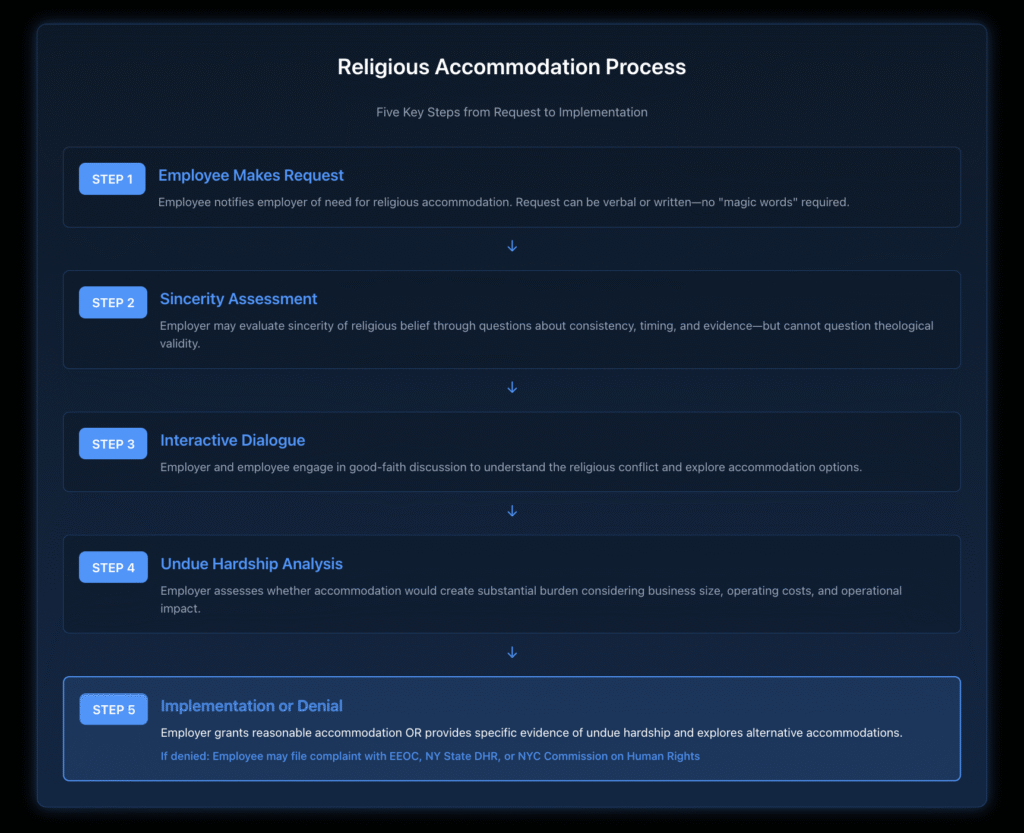Collapse the Sincerity Assessment step card
Viewport: 1024px width, 833px height.
pos(512,319)
